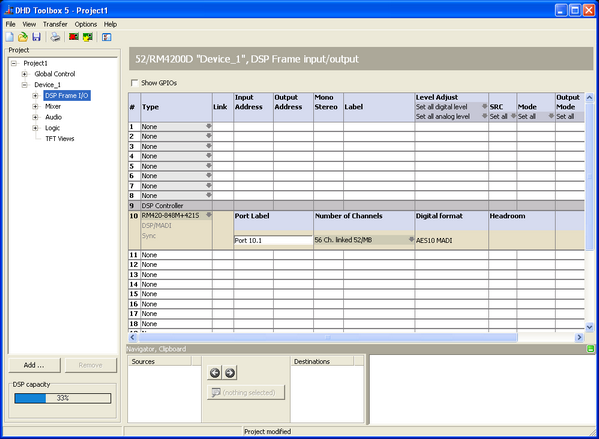The height and width of the screenshot is (439, 599).
Task: Open the Number of Channels dropdown
Action: click(x=411, y=240)
